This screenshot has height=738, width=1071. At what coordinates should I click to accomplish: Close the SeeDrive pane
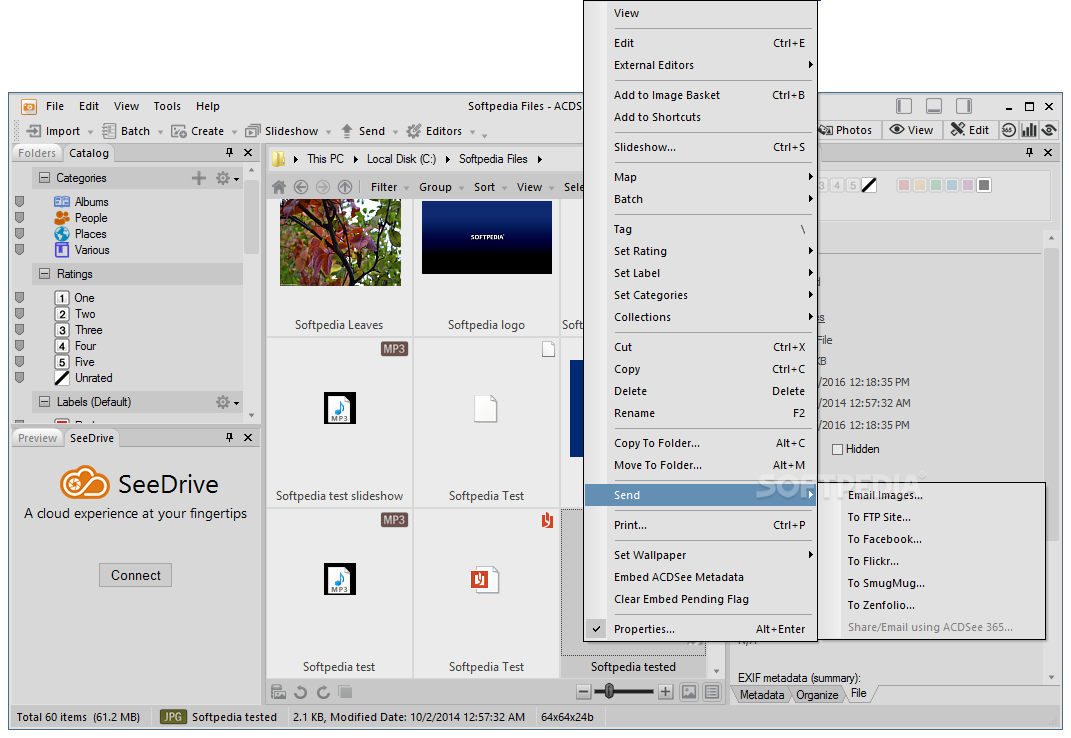click(248, 437)
